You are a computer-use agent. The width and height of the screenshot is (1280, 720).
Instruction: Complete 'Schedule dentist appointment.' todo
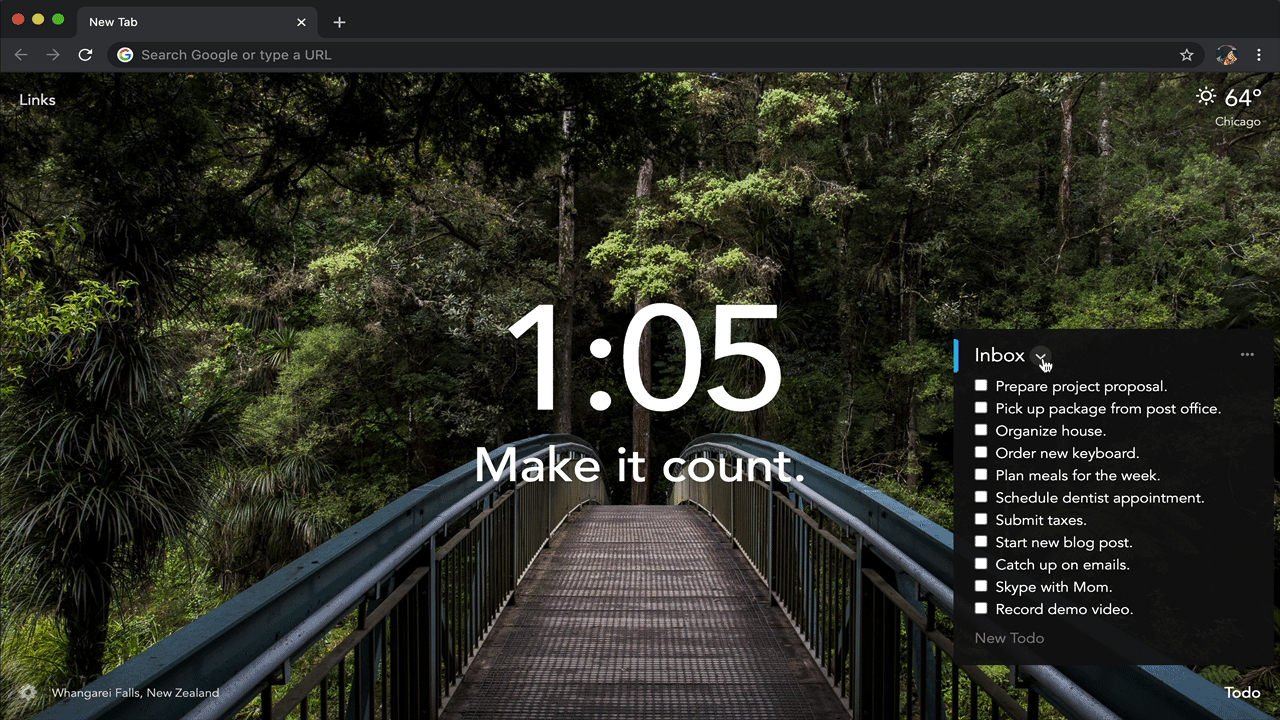[x=981, y=496]
